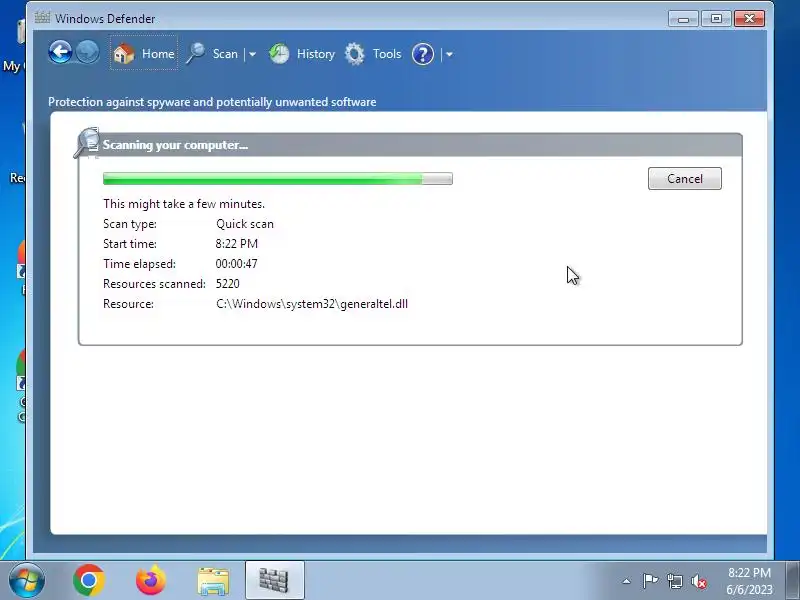
Task: Show hidden tray icons arrow
Action: tap(627, 581)
